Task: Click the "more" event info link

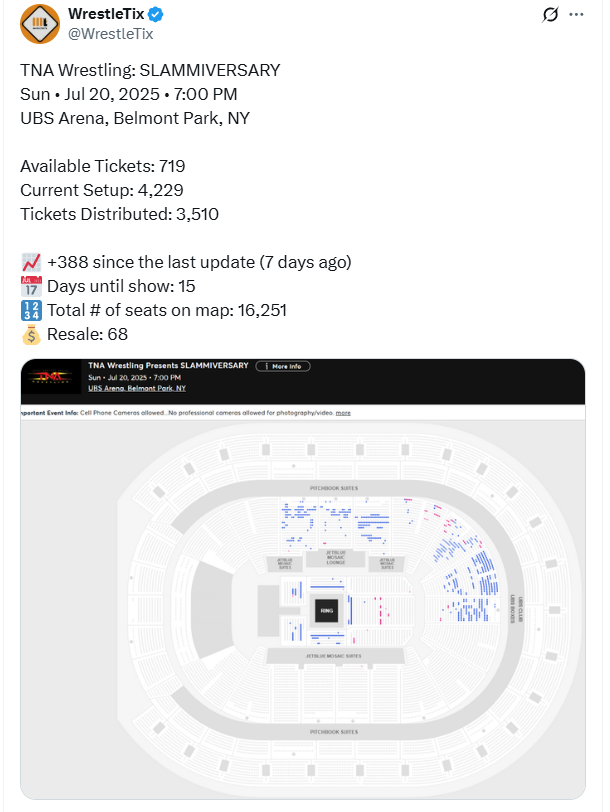Action: click(343, 412)
